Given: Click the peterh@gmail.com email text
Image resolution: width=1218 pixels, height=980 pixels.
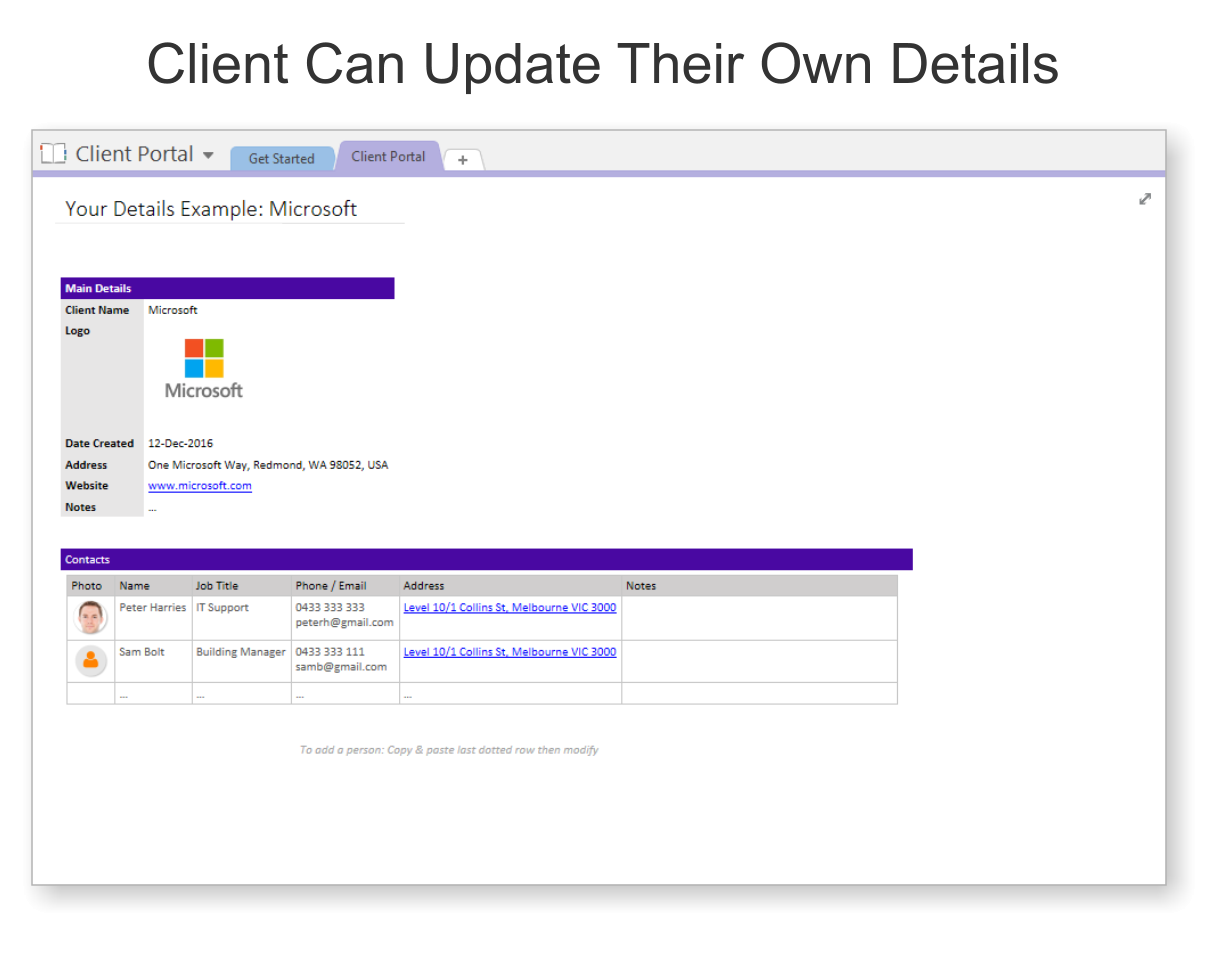Looking at the screenshot, I should [345, 622].
